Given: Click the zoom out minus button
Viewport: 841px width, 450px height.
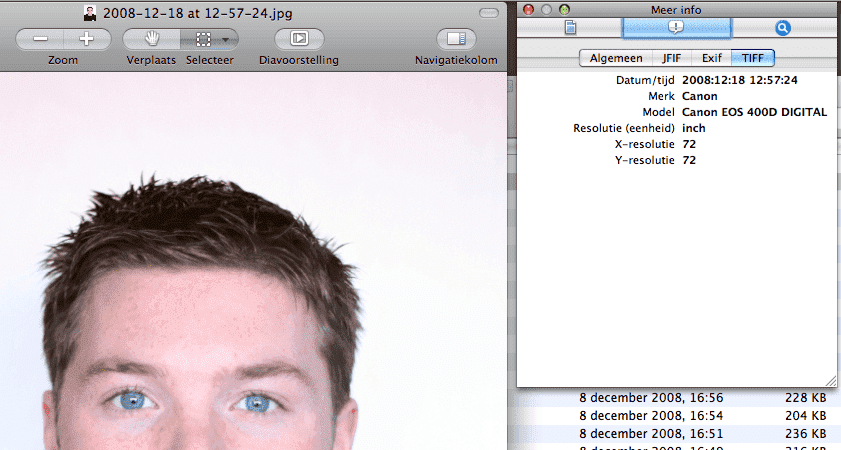Looking at the screenshot, I should [x=41, y=39].
